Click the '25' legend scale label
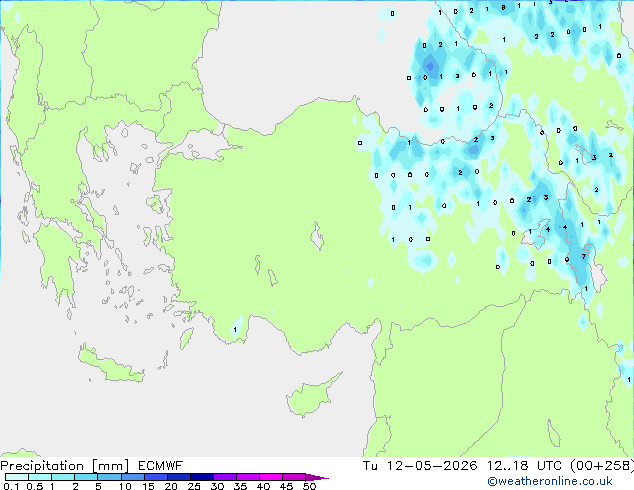Screen dimensions: 634x490 (194, 486)
